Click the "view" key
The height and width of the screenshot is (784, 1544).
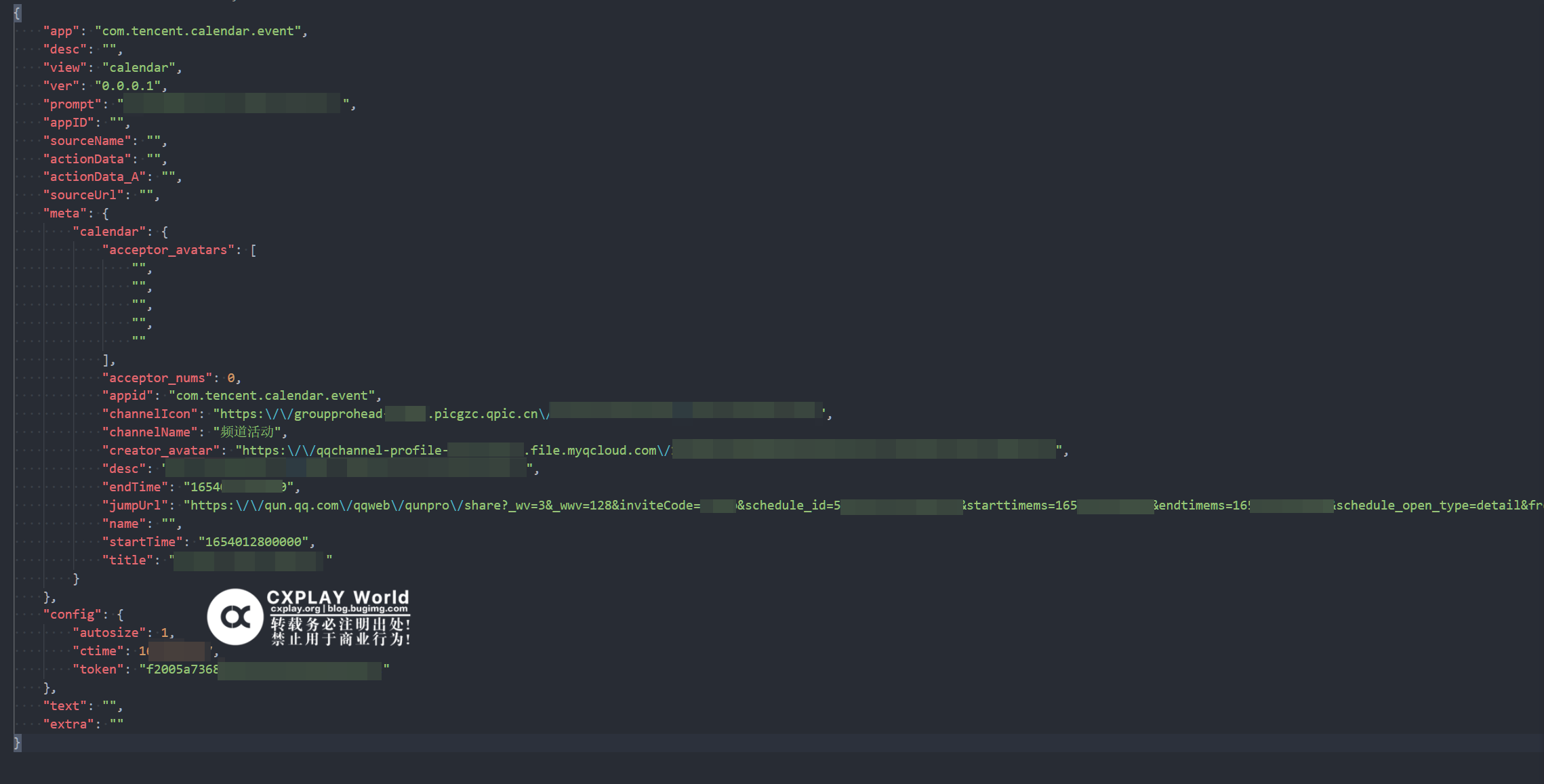click(x=65, y=68)
